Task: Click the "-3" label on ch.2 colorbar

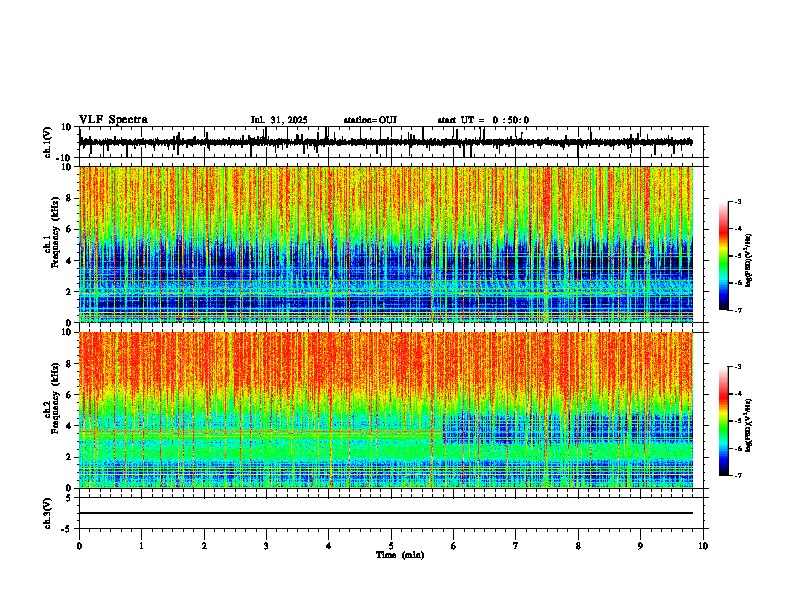Action: (738, 367)
